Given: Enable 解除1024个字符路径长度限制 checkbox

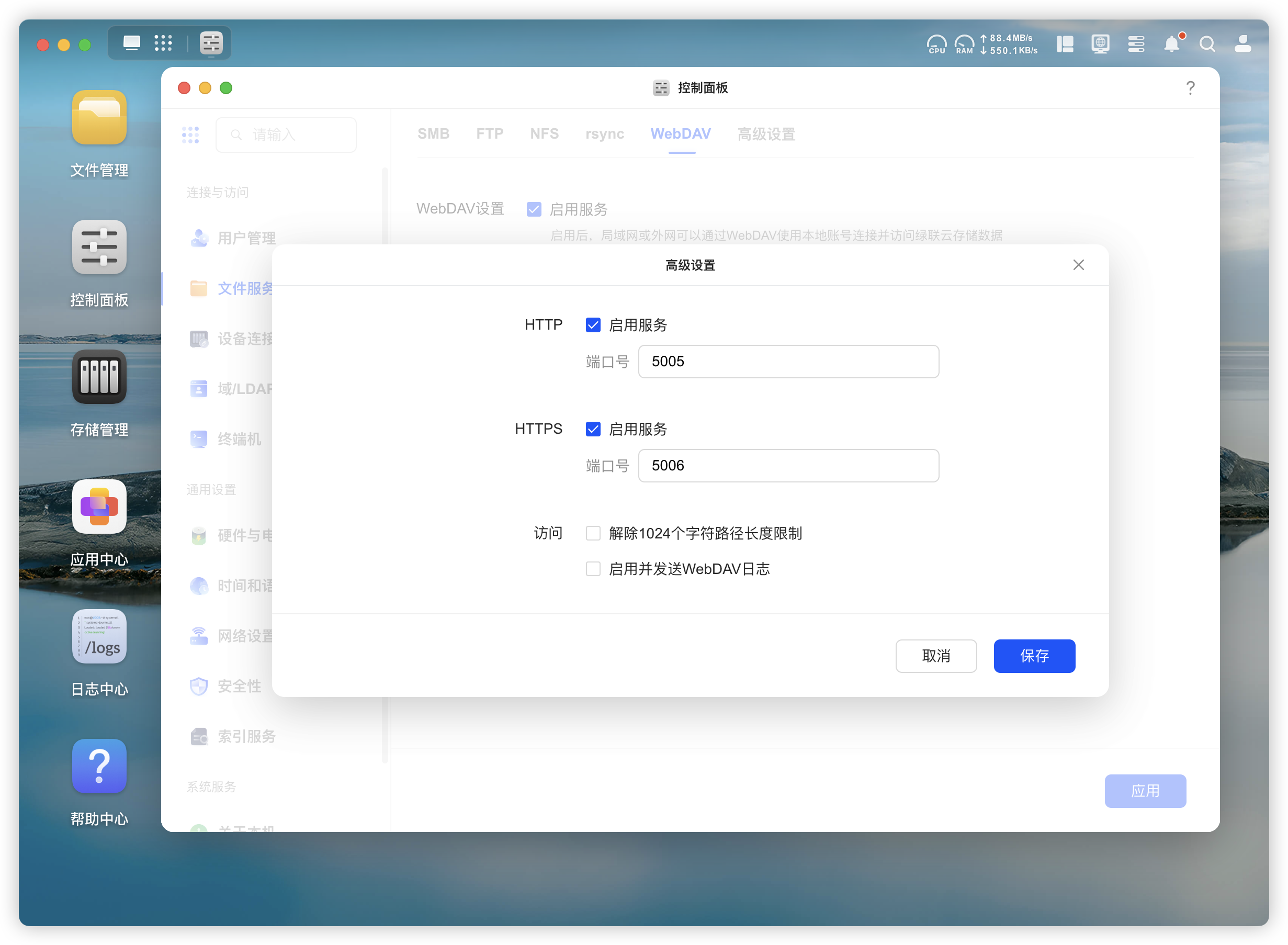Looking at the screenshot, I should pos(593,533).
